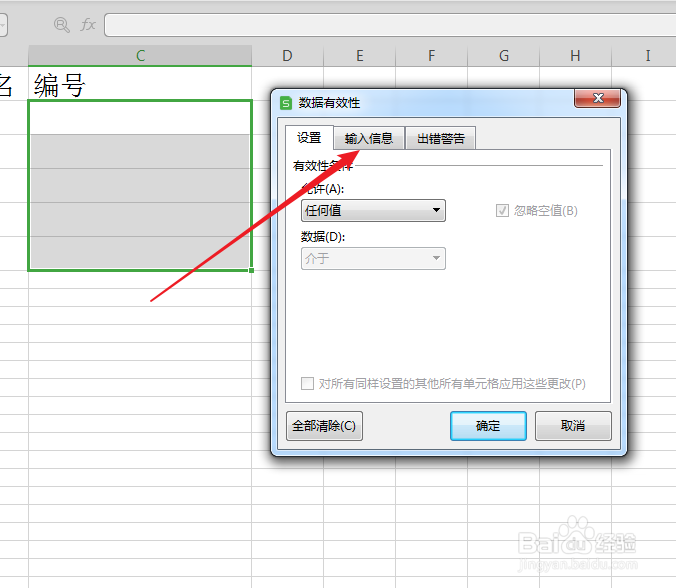
Task: Confirm with the 确定 button
Action: coord(488,426)
